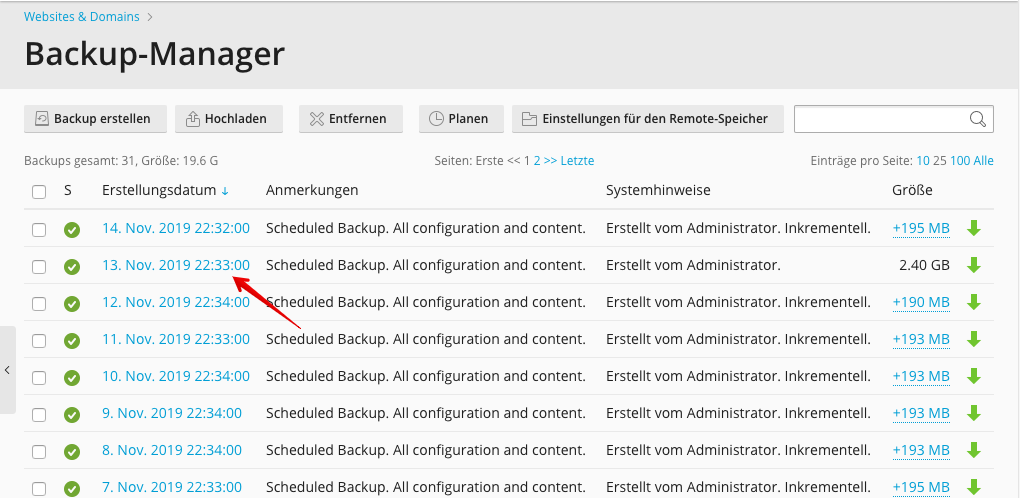Open the 13. Nov. 2019 22:33:00 backup
1020x498 pixels.
coord(176,265)
